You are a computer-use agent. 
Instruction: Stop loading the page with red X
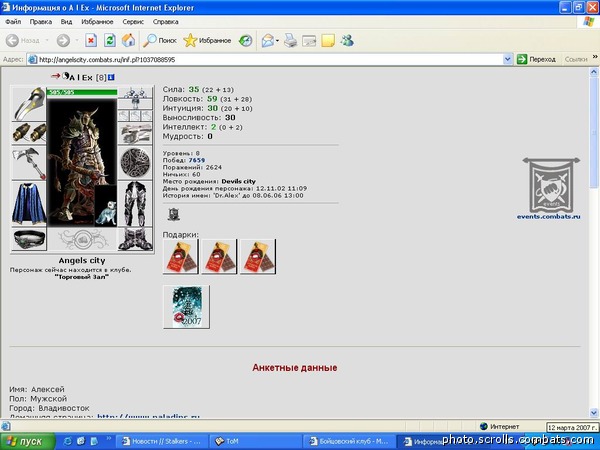pyautogui.click(x=91, y=40)
